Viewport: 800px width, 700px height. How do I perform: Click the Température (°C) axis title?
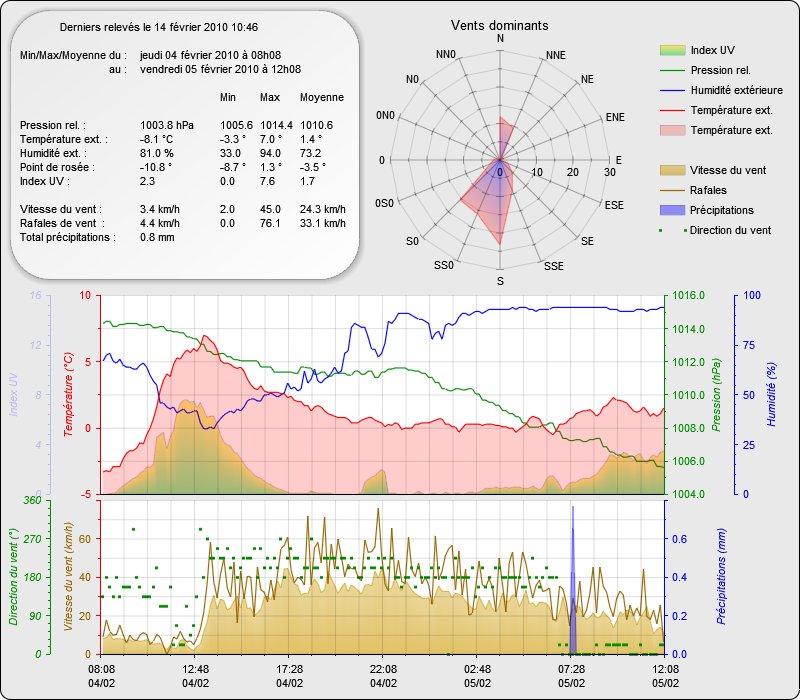point(68,395)
